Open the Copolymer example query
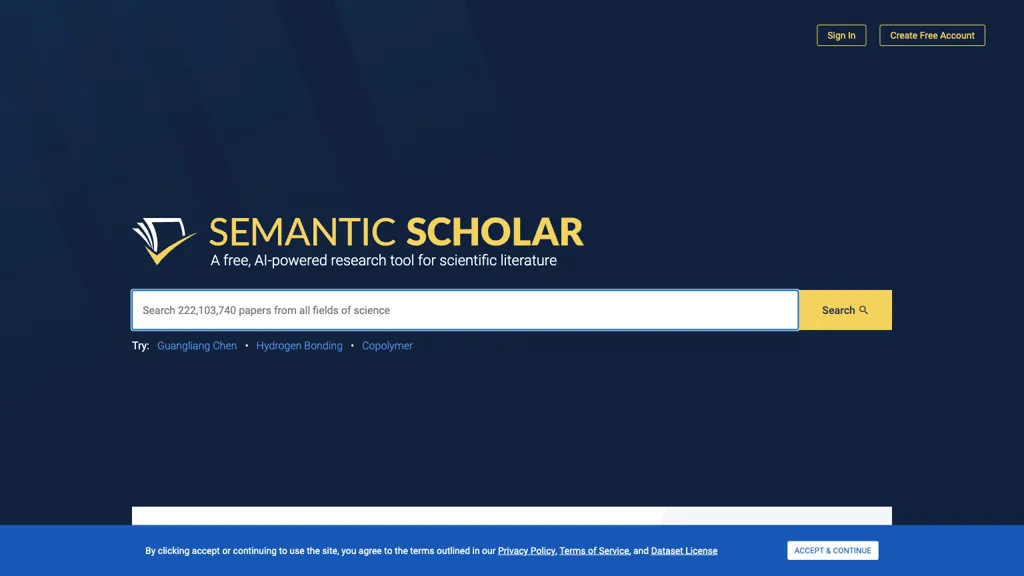1024x576 pixels. (x=387, y=345)
